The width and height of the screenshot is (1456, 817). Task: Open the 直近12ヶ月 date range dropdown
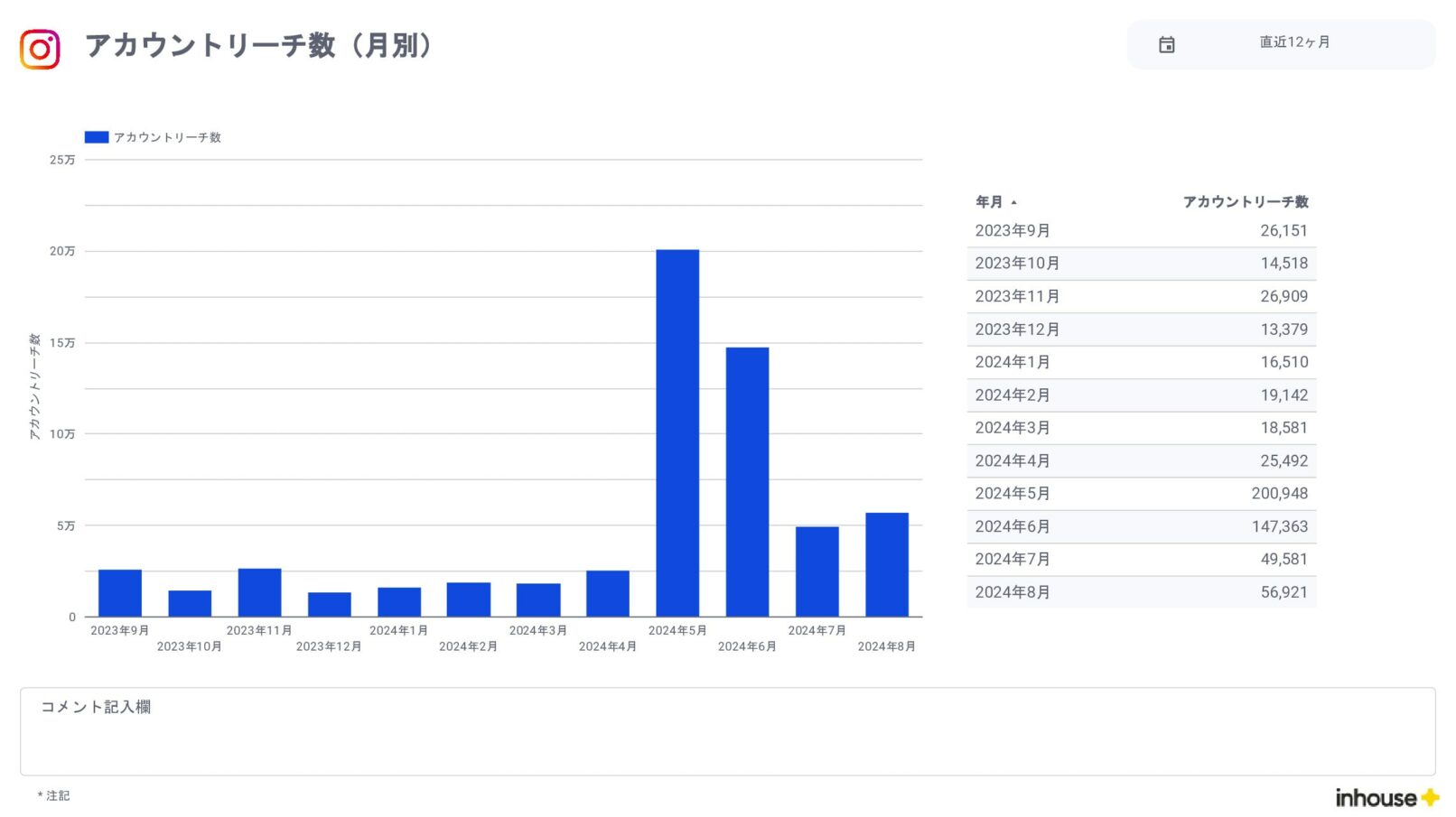click(1293, 42)
